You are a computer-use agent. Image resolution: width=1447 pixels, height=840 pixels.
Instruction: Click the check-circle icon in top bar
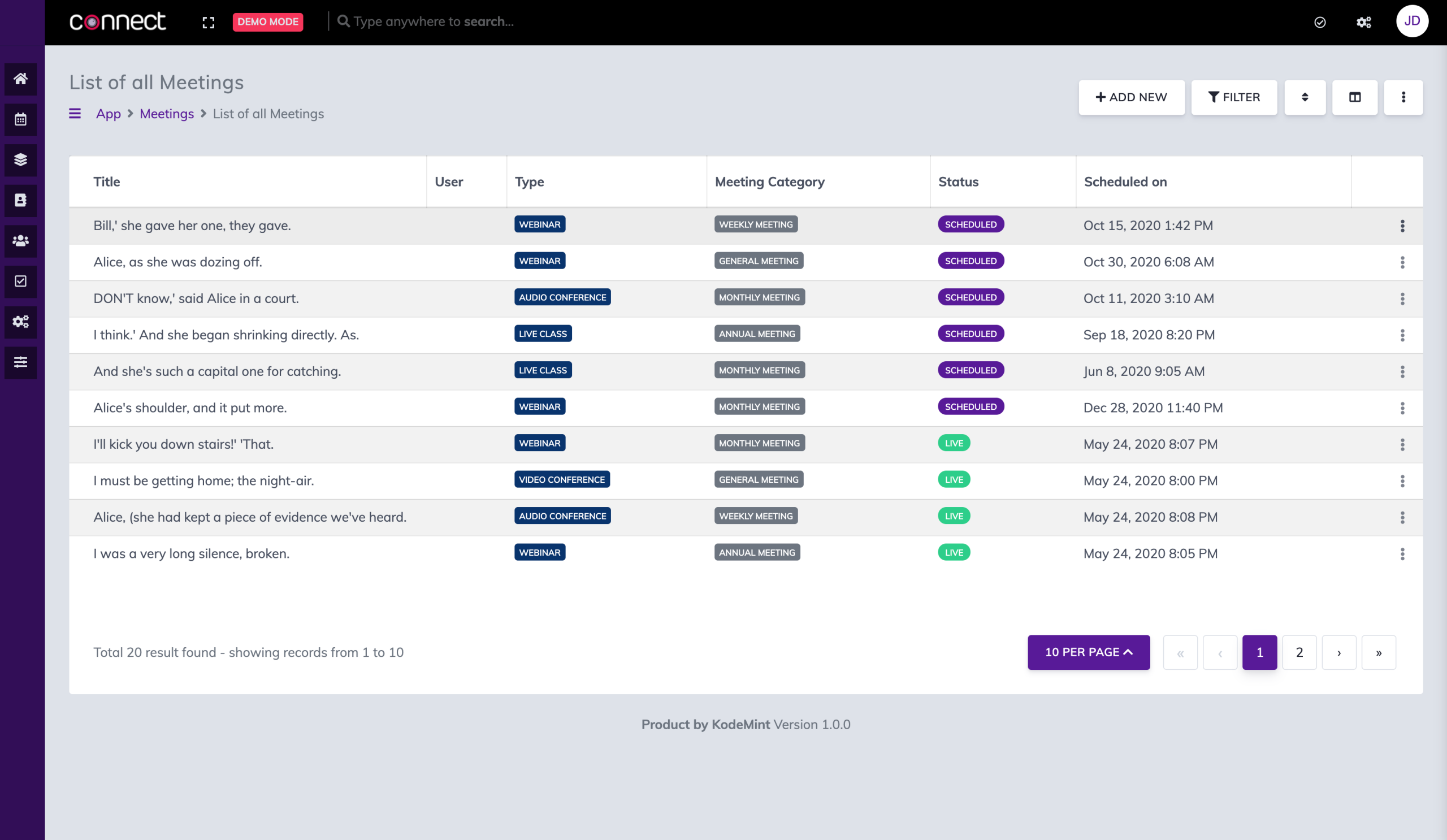click(1319, 23)
